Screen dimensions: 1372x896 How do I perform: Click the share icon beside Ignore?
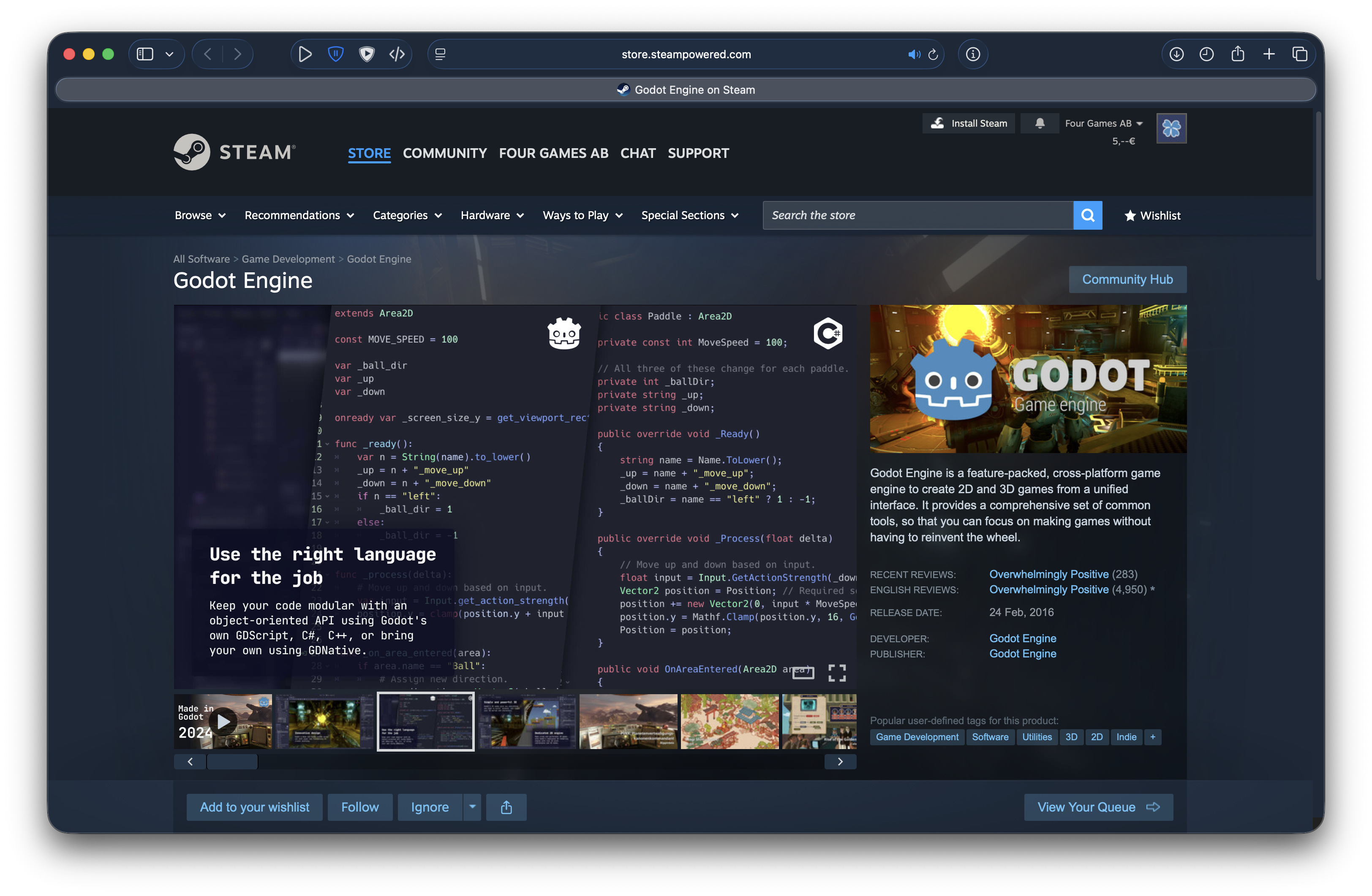[506, 807]
